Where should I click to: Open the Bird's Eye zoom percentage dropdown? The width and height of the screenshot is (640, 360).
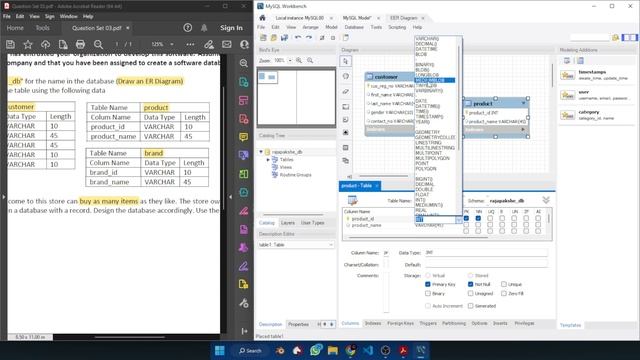(x=290, y=60)
